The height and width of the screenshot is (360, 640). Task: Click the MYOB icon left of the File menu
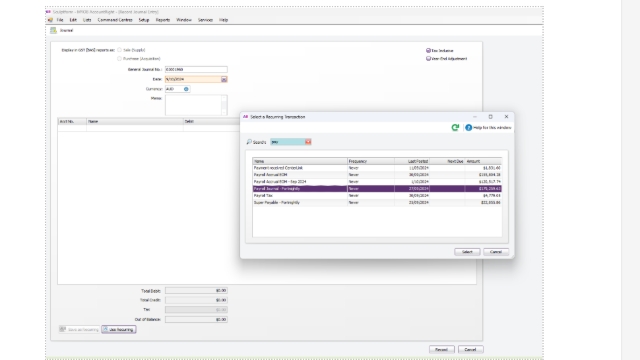50,20
